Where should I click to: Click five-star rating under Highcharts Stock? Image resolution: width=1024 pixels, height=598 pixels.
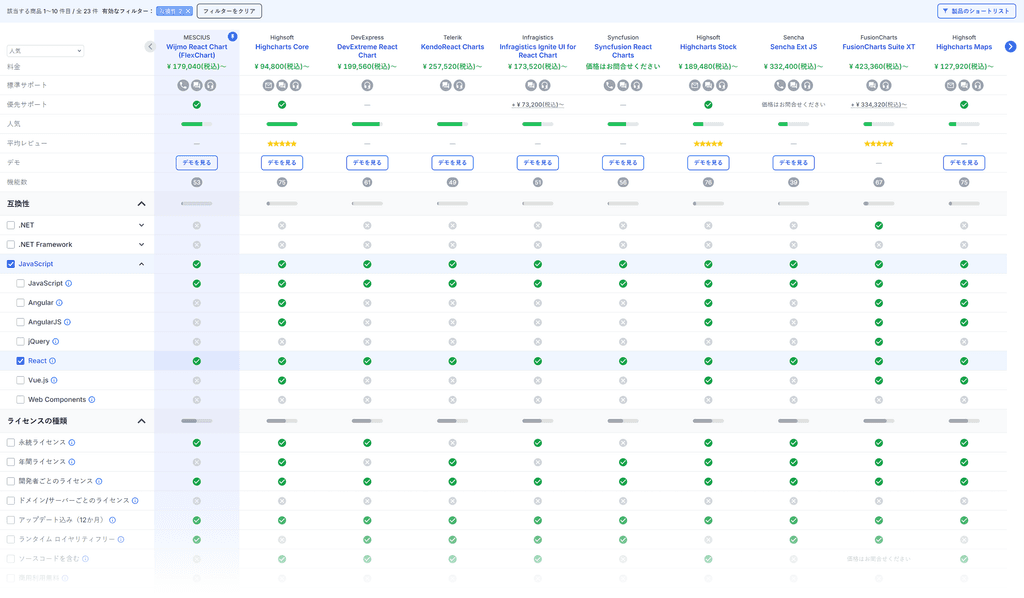coord(708,144)
